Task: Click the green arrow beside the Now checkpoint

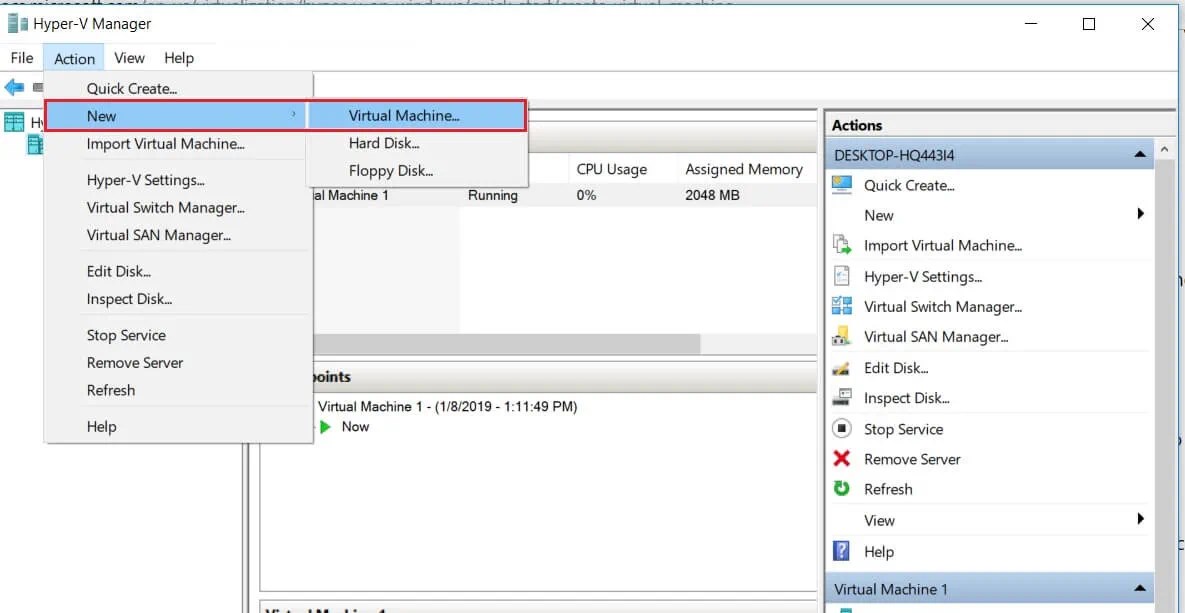Action: (327, 426)
